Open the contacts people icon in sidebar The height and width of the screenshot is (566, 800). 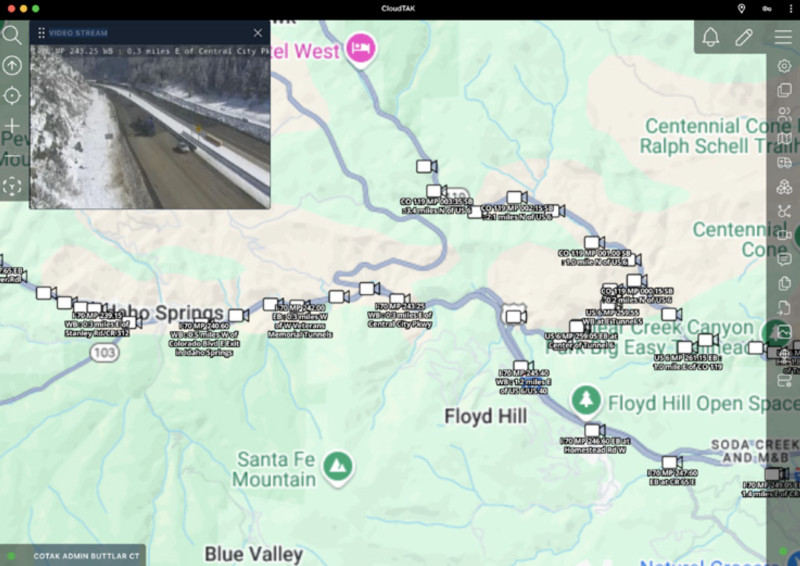pos(784,114)
